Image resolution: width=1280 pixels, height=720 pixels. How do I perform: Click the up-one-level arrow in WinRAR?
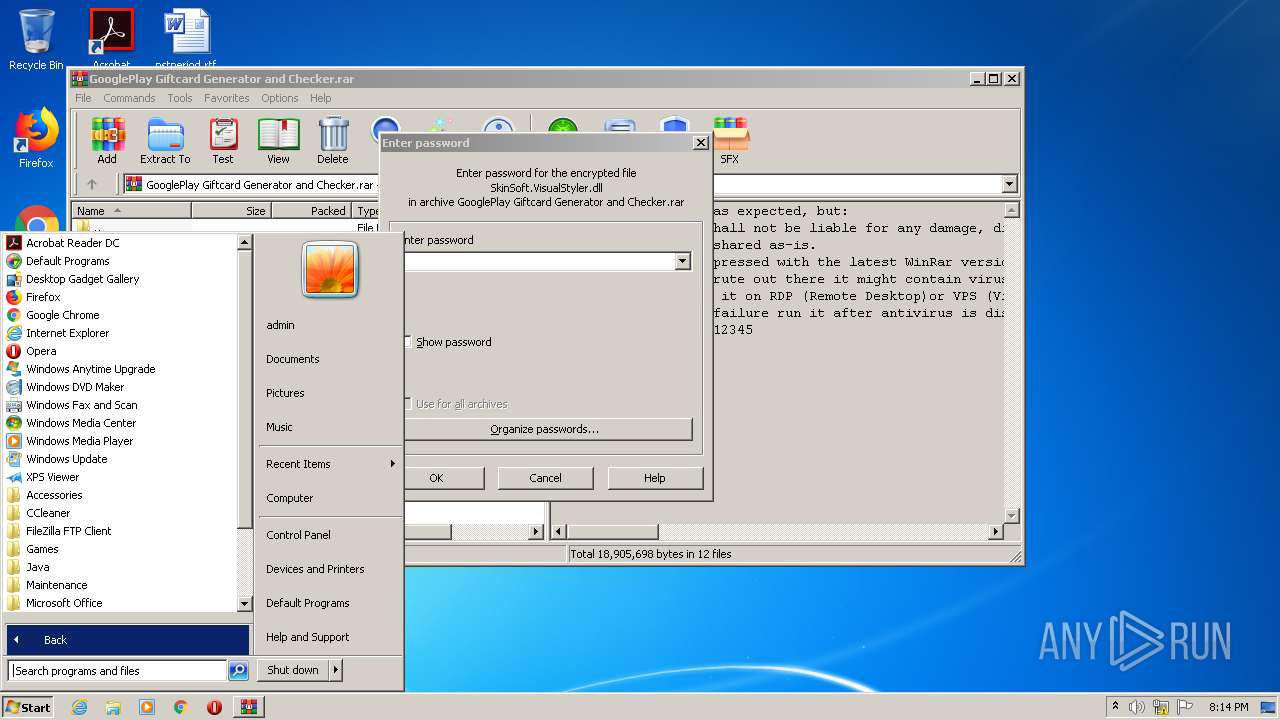click(x=92, y=184)
